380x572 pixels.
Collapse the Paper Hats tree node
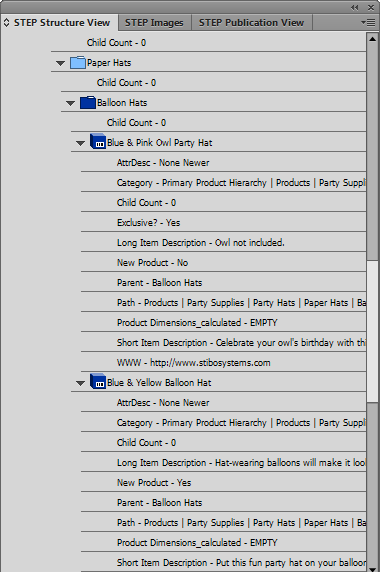click(x=61, y=63)
